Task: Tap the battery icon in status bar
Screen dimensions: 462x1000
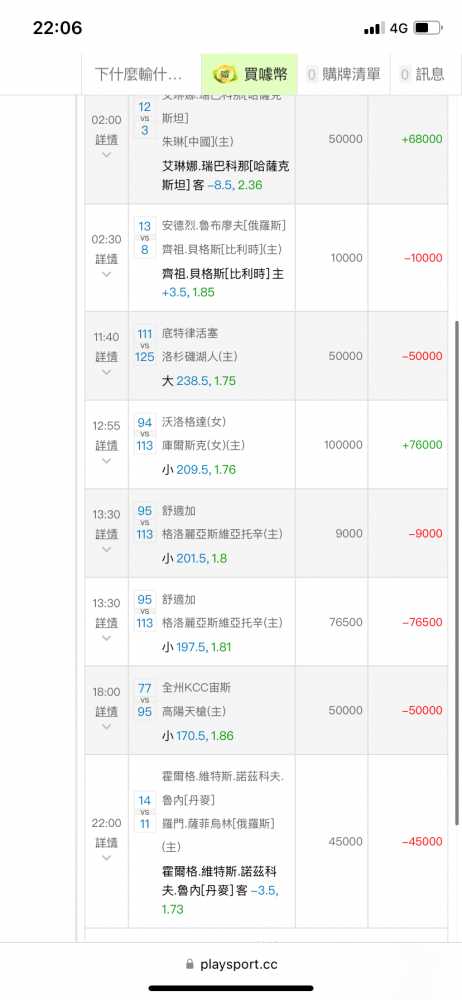Action: click(428, 28)
